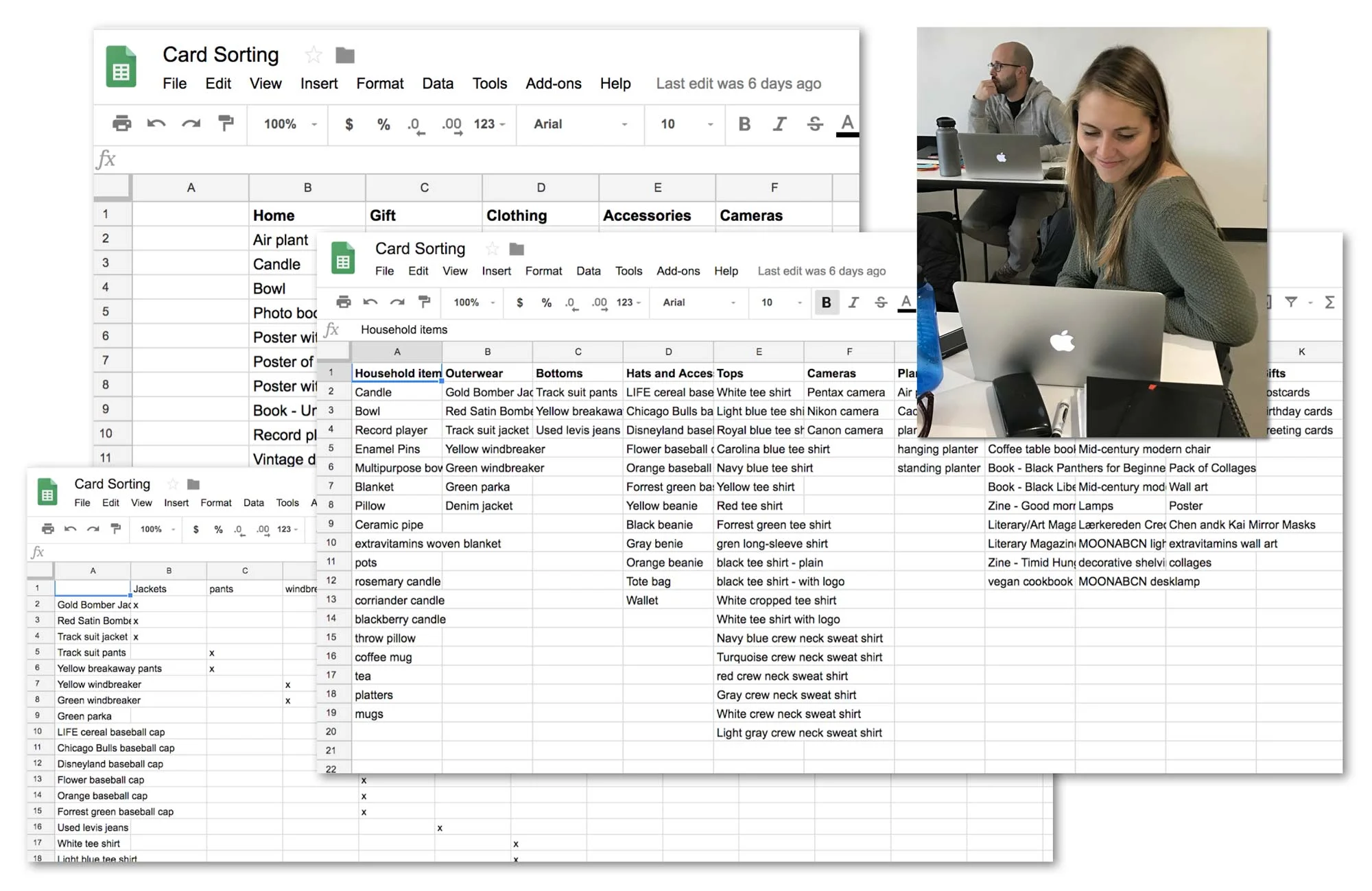Toggle italic in middle window toolbar
The height and width of the screenshot is (891, 1372).
[853, 302]
